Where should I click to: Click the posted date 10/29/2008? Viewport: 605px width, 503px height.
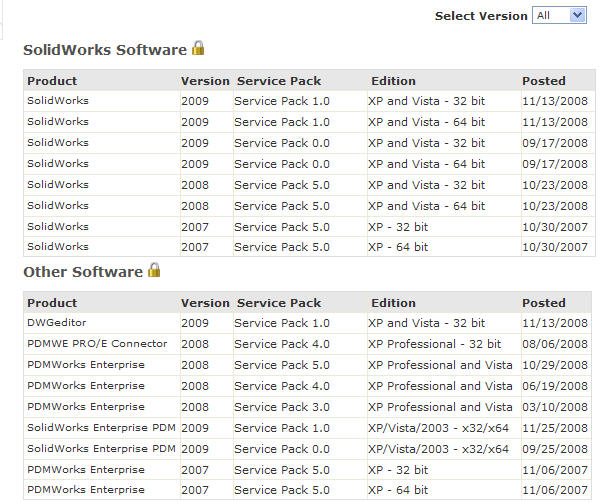(555, 365)
